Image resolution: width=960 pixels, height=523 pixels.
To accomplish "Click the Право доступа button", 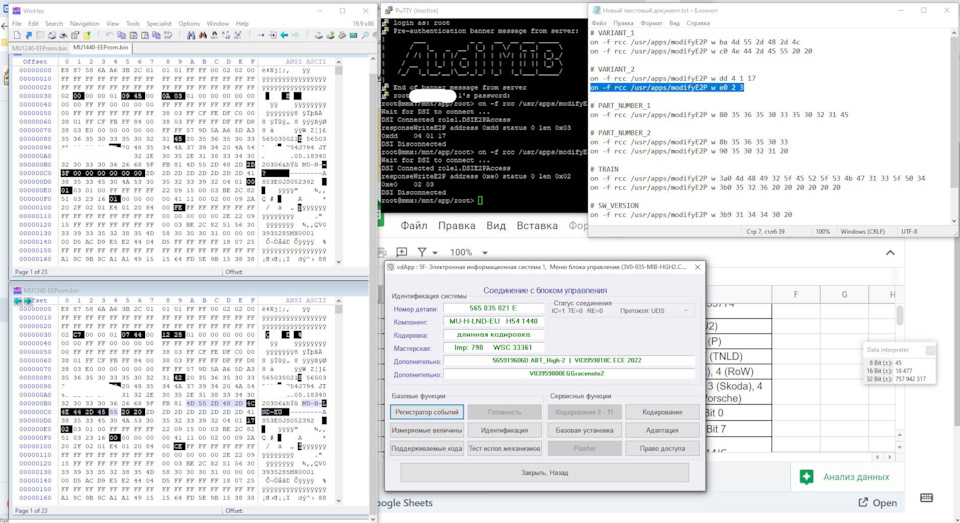I will (x=662, y=449).
